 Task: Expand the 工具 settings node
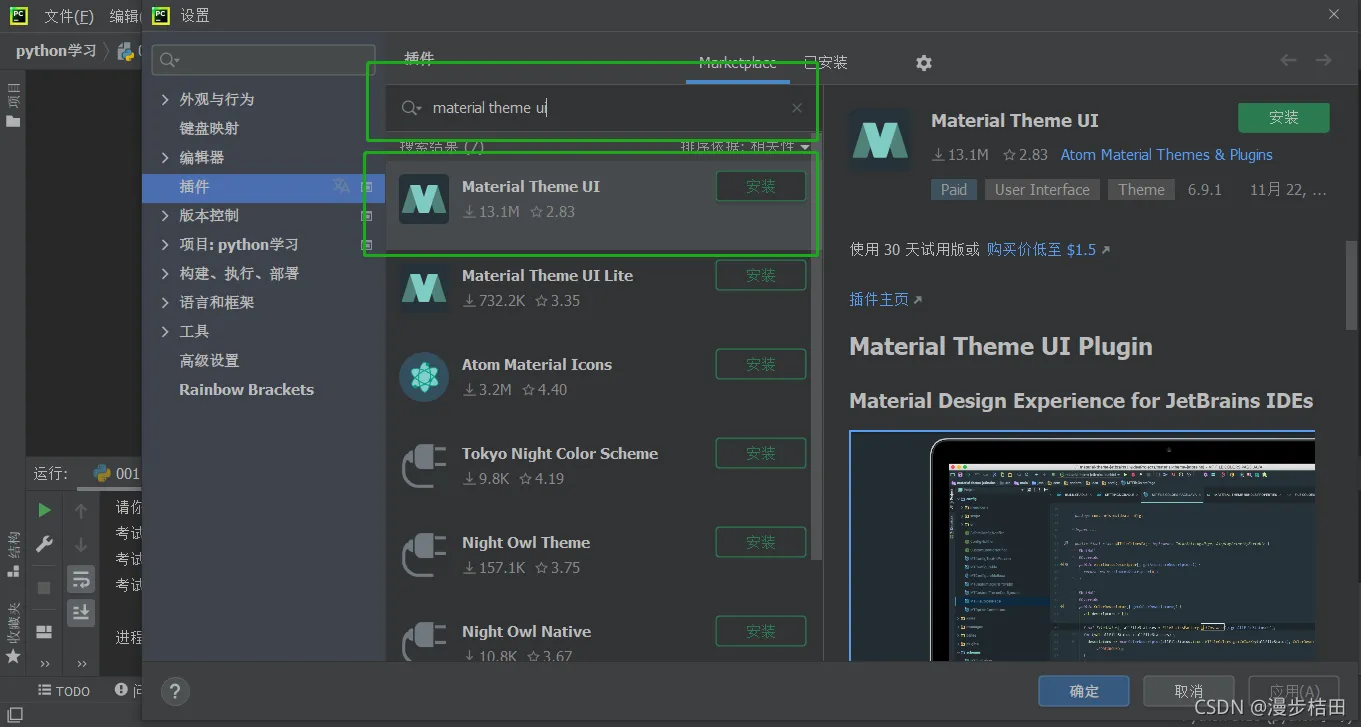[165, 332]
